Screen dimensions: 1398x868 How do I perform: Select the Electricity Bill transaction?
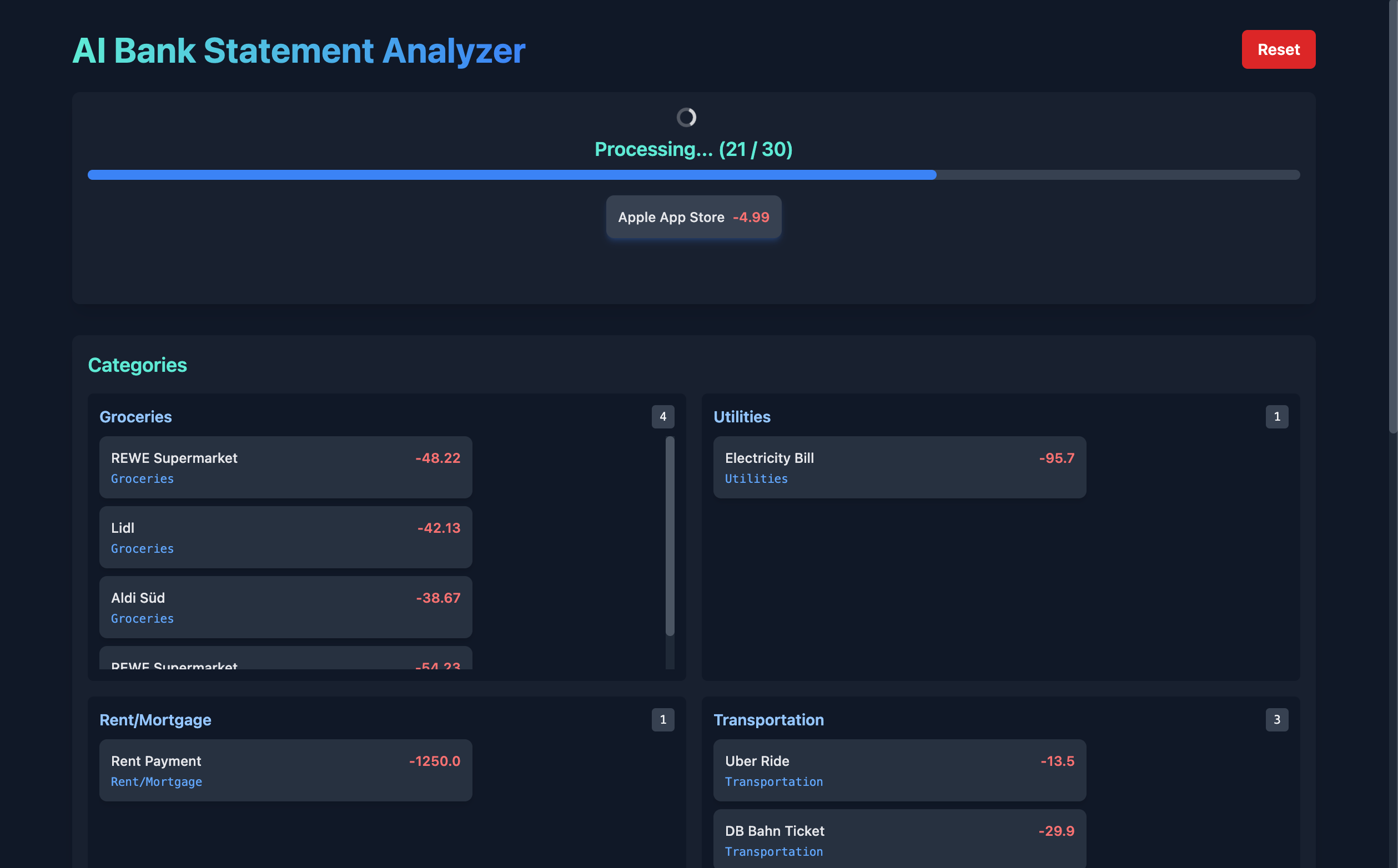[899, 467]
